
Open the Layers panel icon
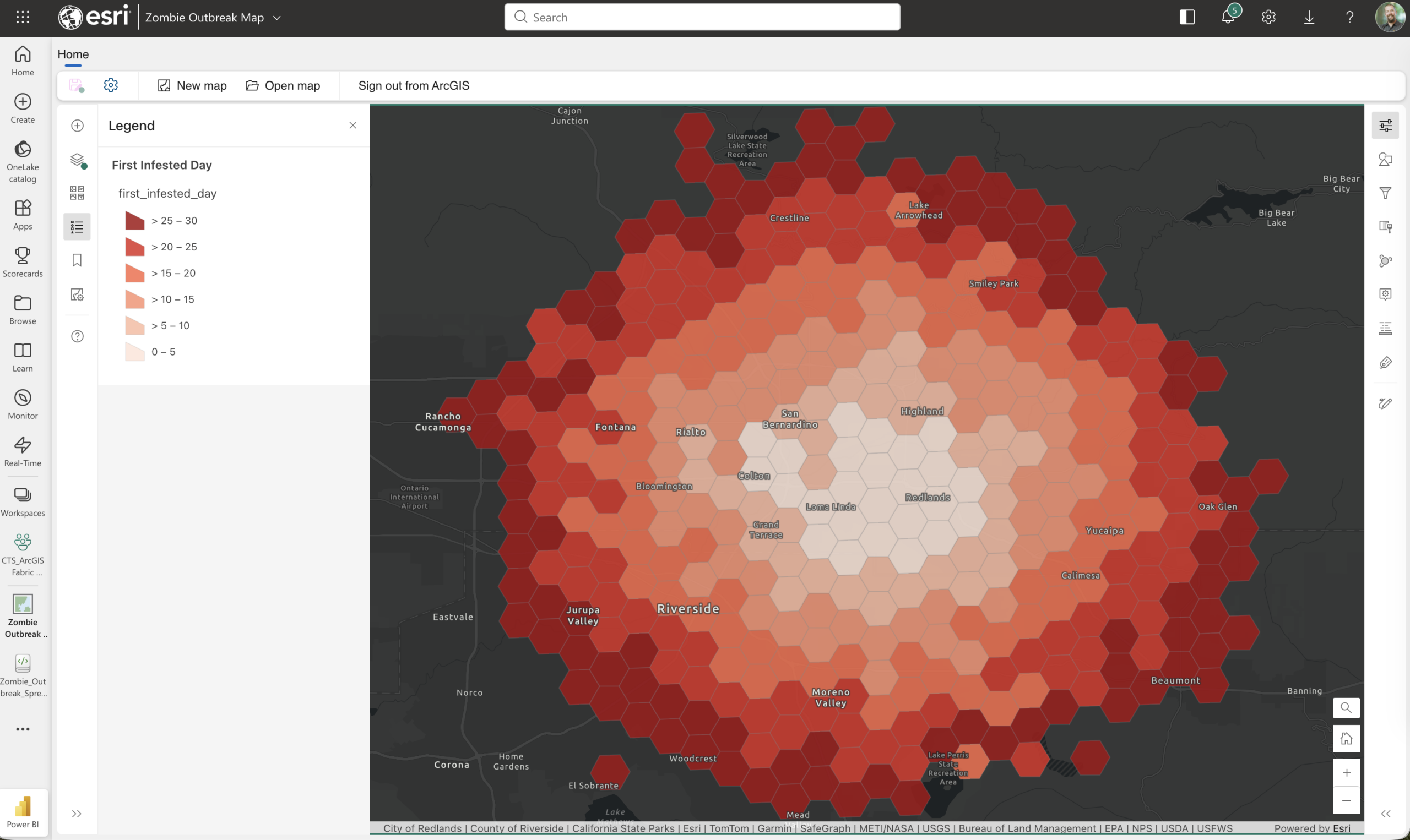coord(78,161)
